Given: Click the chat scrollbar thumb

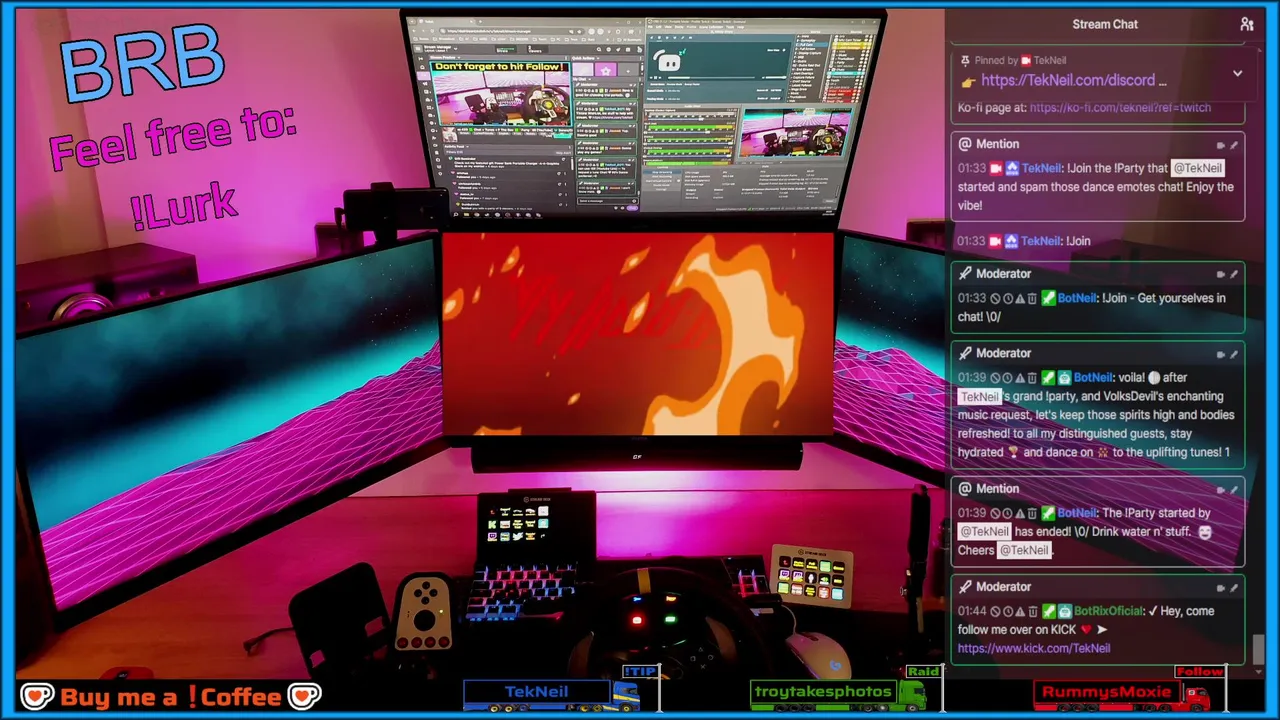Looking at the screenshot, I should (x=1258, y=649).
